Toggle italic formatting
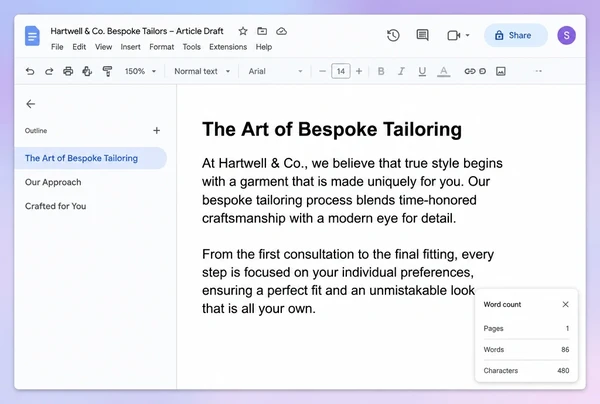 tap(401, 71)
